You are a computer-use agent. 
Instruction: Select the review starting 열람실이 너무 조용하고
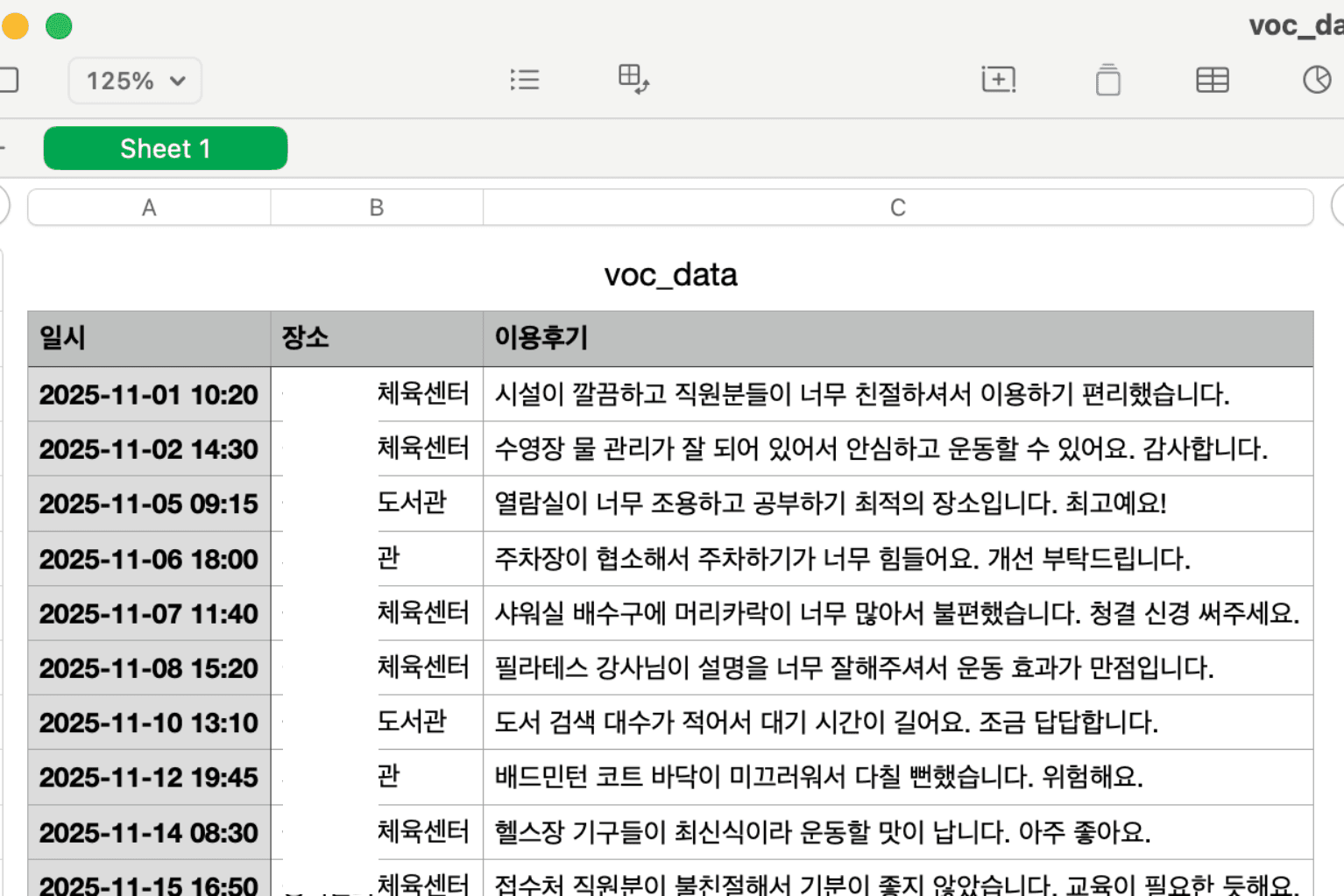(x=898, y=504)
